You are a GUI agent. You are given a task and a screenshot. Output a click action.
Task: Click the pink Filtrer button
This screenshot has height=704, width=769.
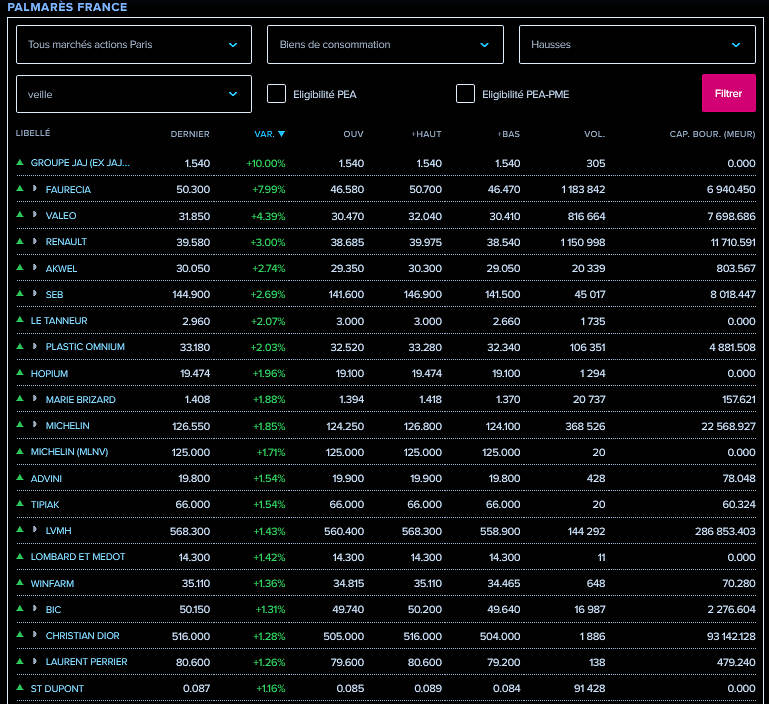pos(729,93)
